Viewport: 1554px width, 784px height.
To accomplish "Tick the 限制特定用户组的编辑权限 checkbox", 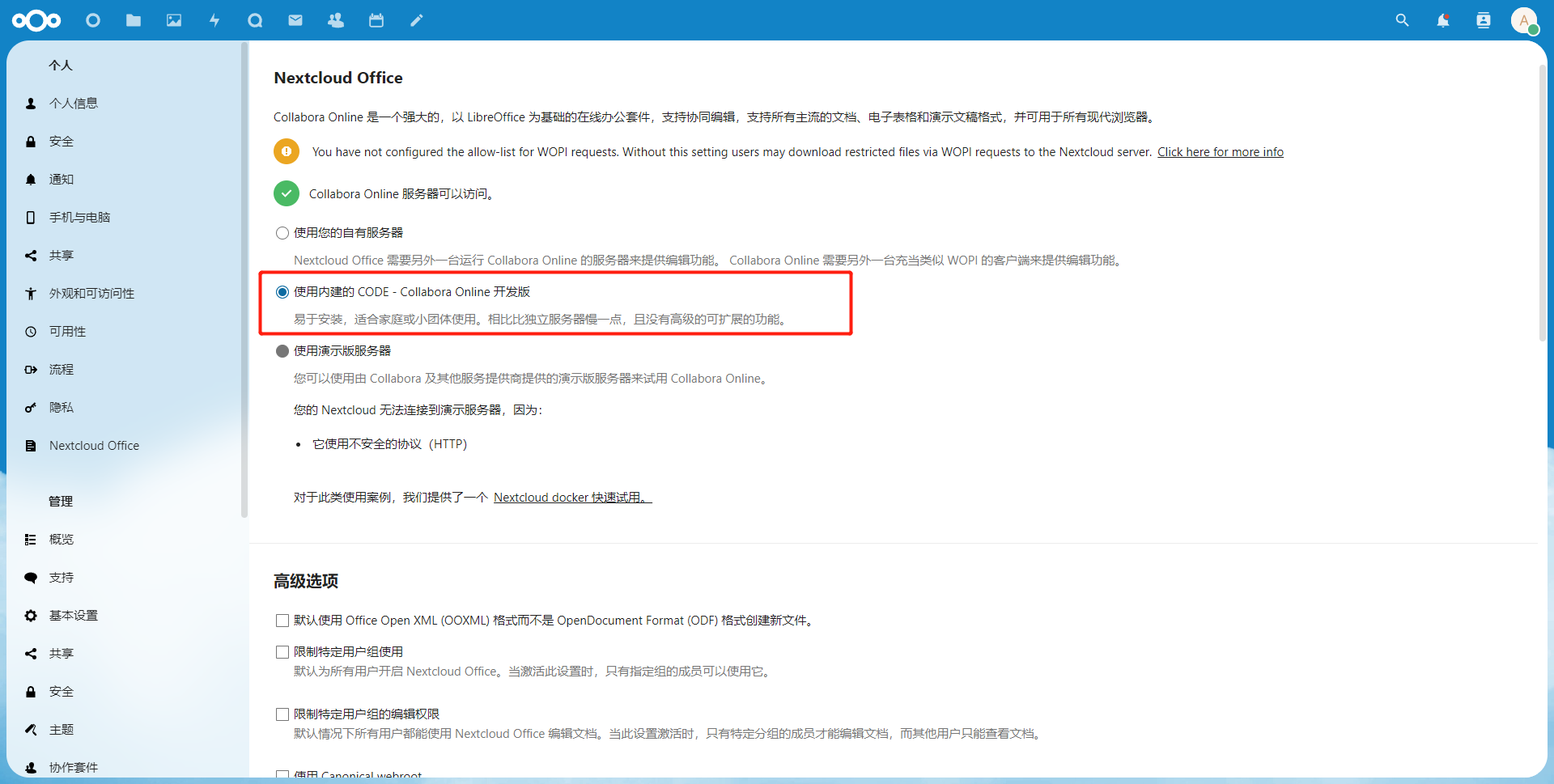I will 282,714.
